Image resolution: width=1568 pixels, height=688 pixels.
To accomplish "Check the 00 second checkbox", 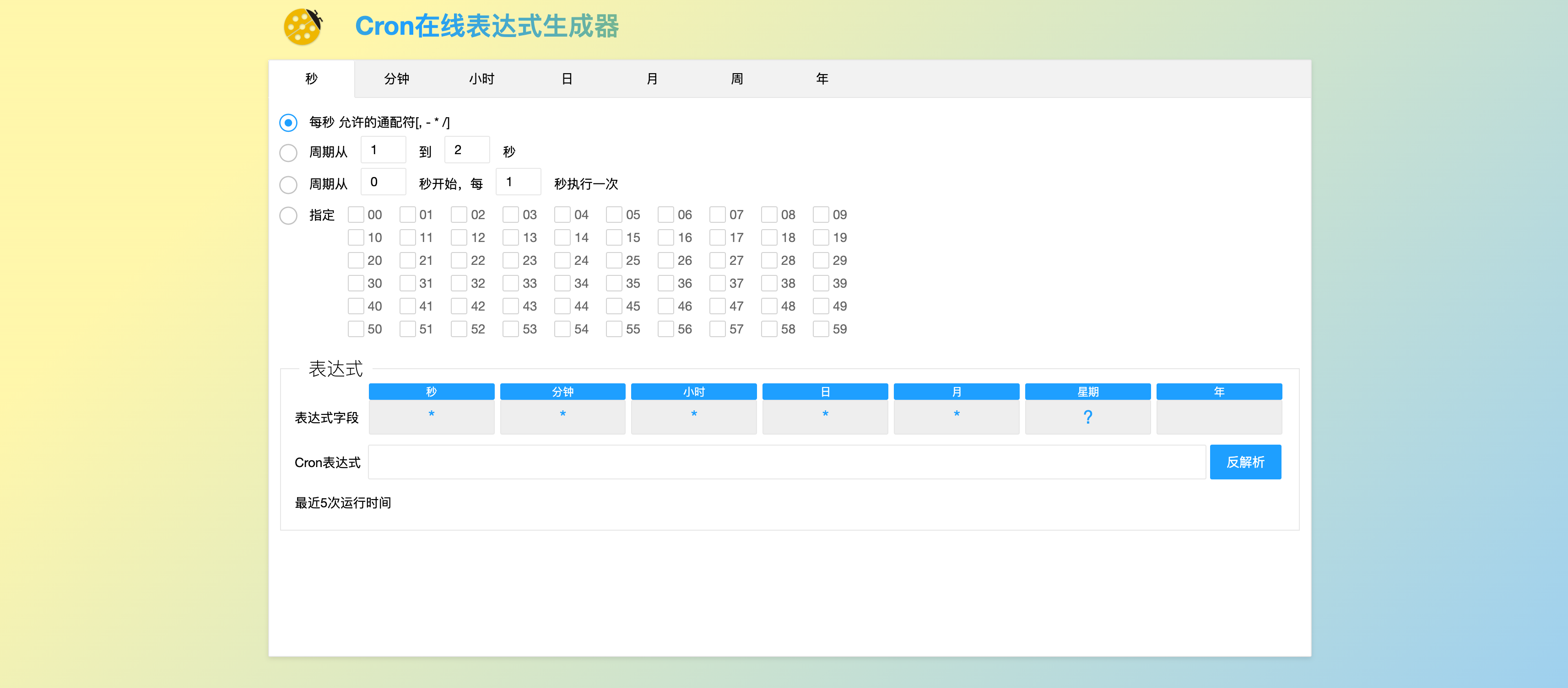I will [356, 214].
